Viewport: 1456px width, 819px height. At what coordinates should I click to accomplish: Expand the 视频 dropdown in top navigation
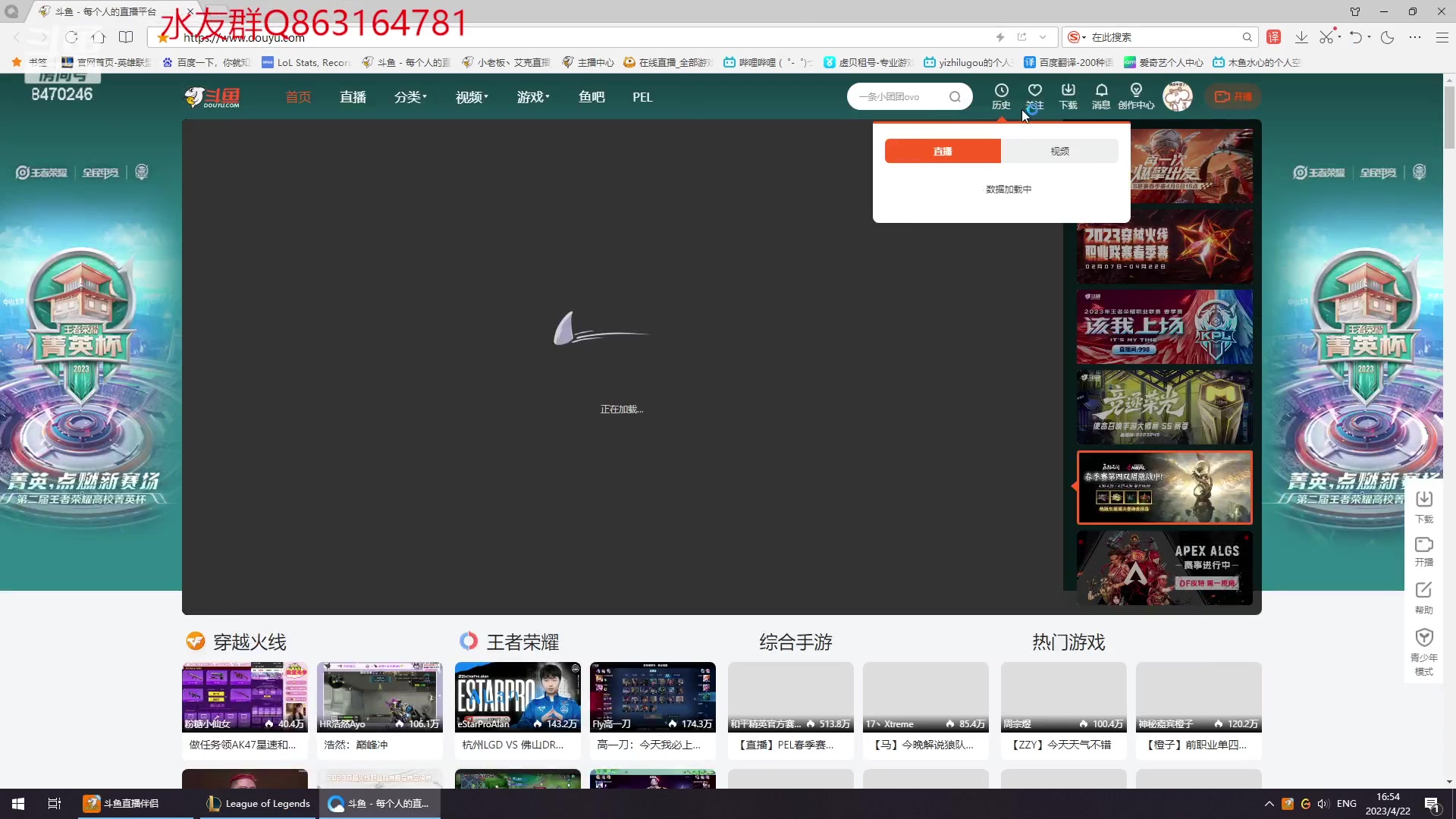coord(471,96)
